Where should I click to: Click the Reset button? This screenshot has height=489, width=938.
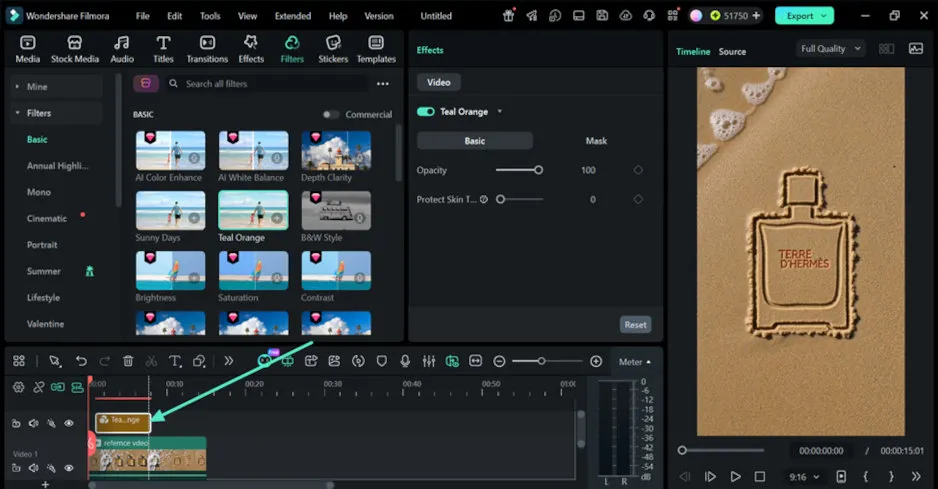635,324
